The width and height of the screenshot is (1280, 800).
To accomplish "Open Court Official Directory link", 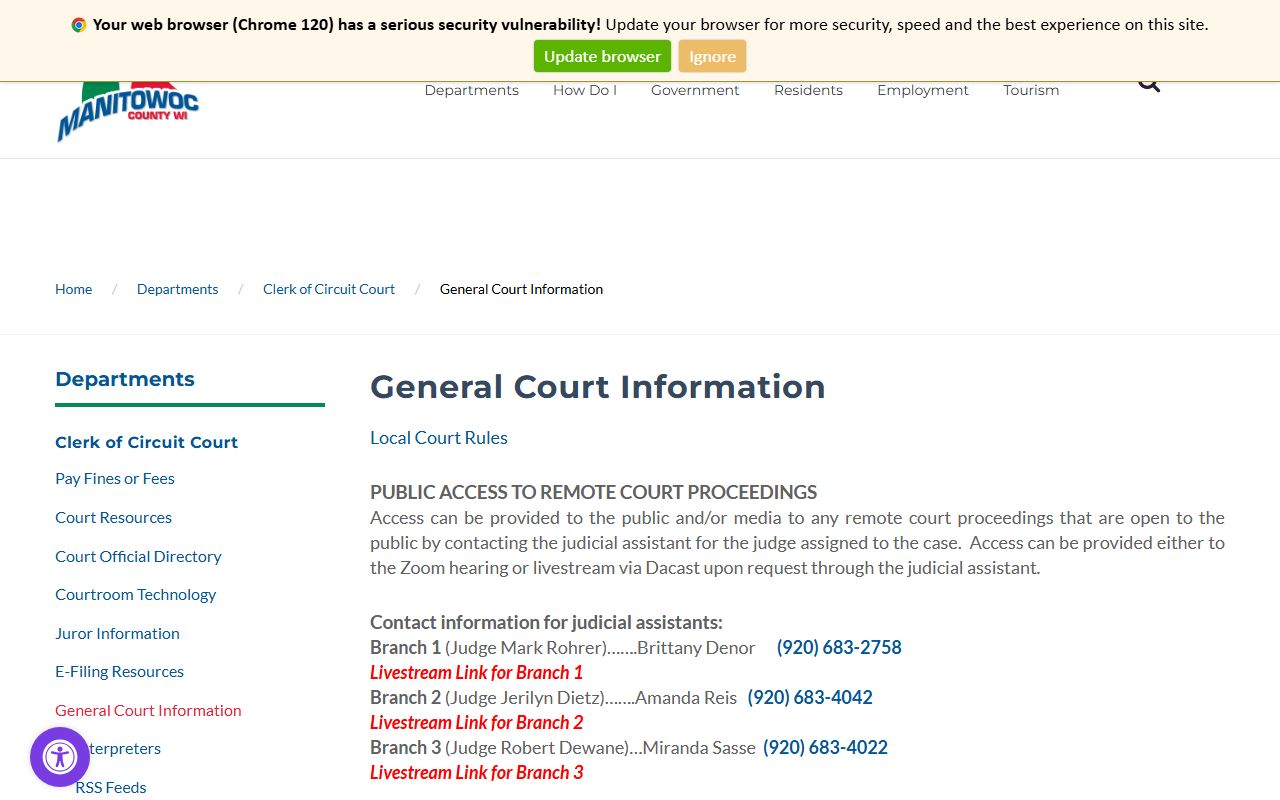I will click(138, 556).
